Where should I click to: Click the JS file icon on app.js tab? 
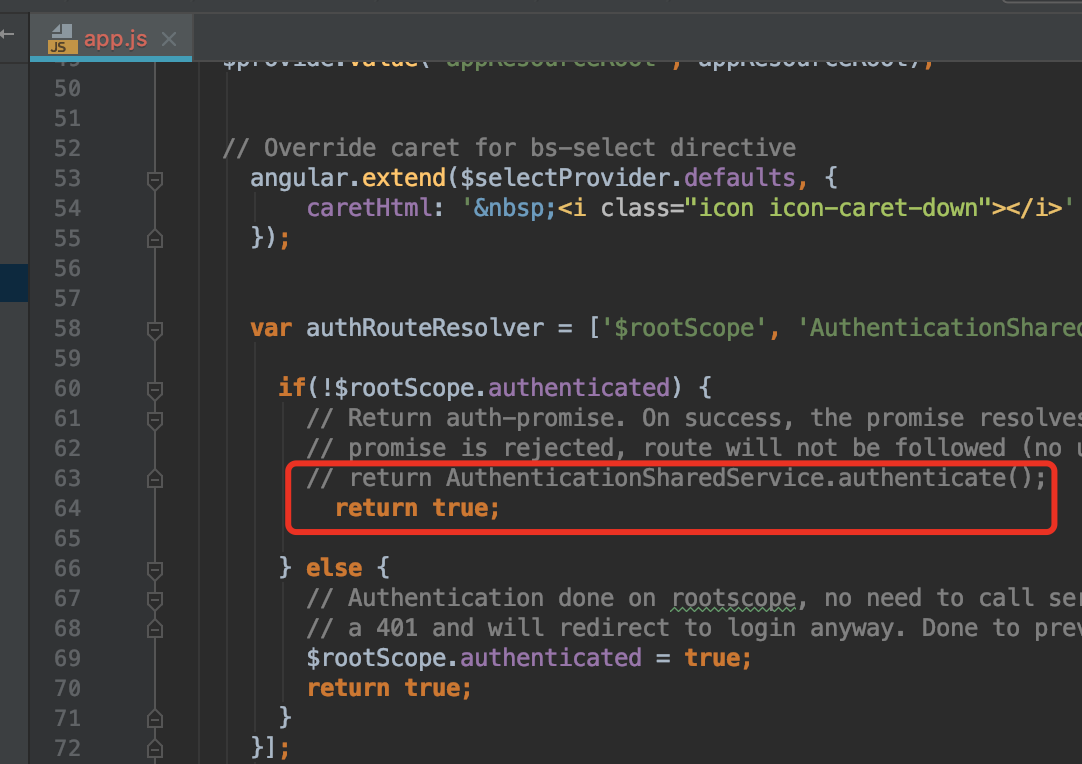[61, 39]
